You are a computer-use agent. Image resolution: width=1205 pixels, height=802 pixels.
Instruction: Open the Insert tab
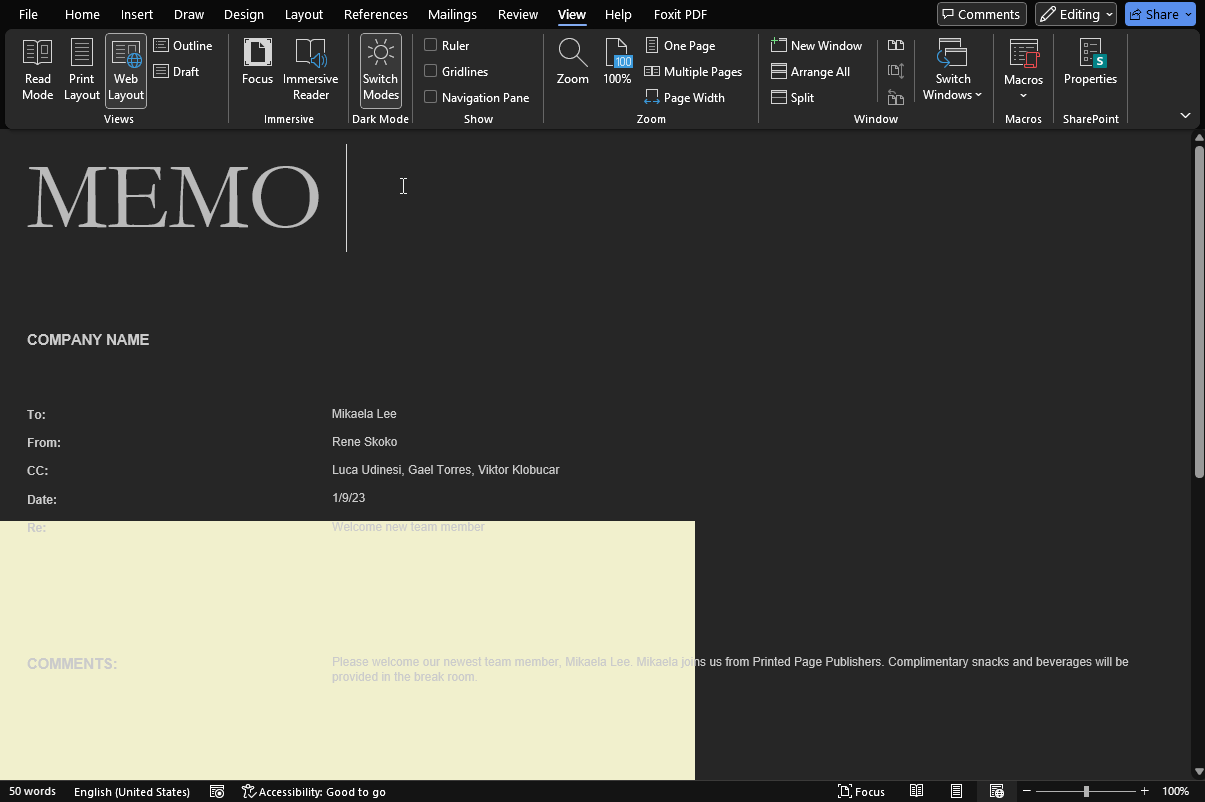(x=137, y=14)
